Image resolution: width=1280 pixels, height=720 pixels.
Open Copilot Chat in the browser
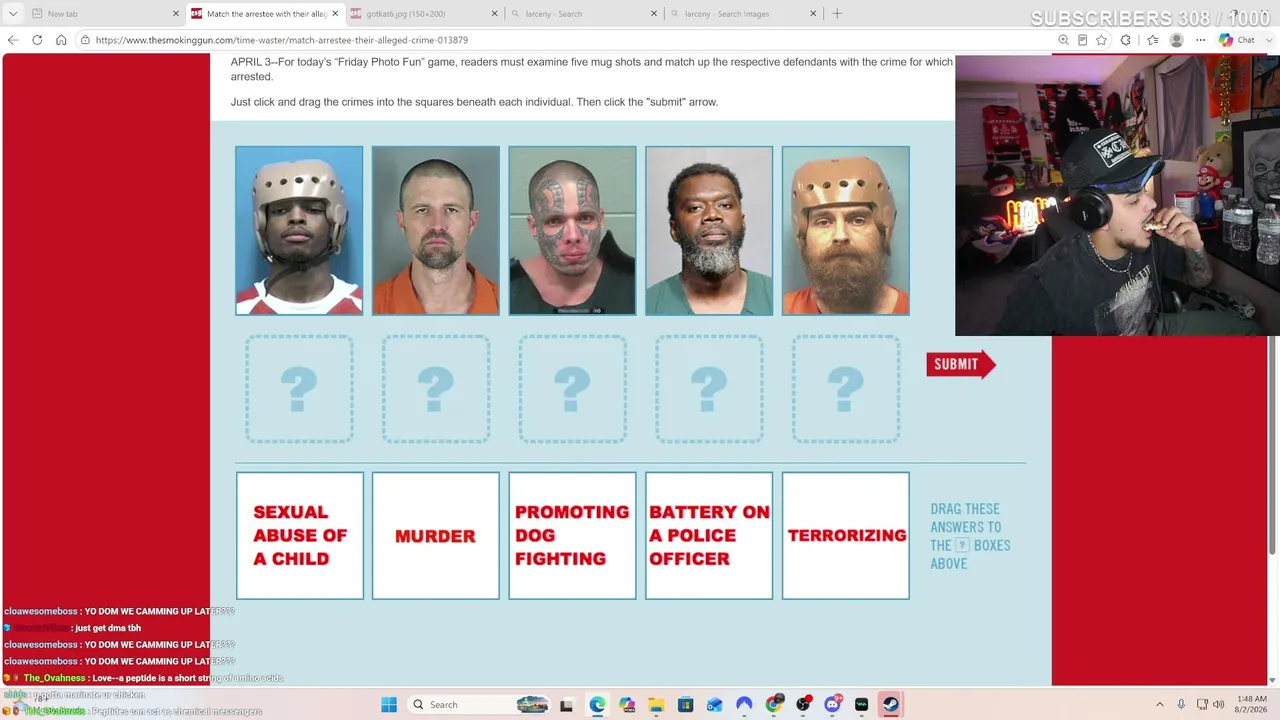pos(1238,40)
